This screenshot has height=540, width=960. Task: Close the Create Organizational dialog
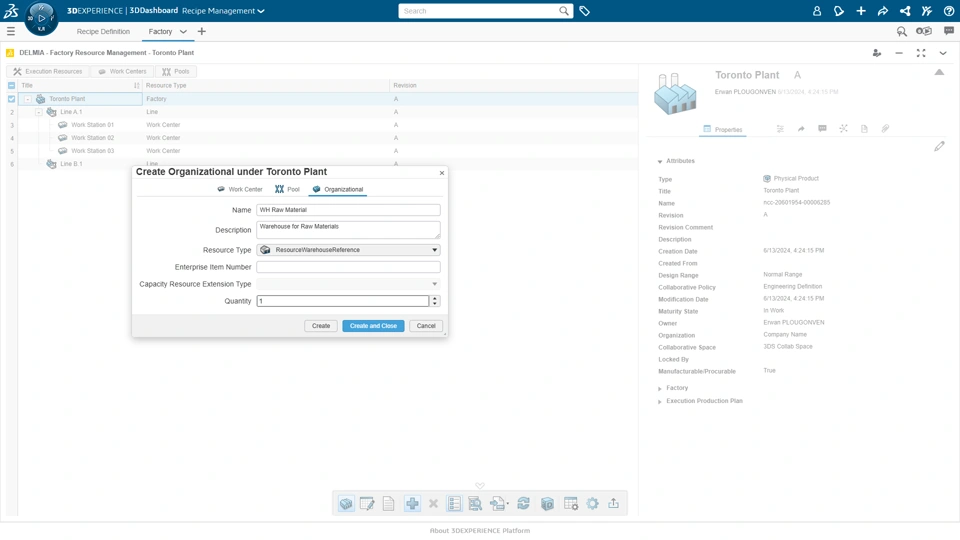coord(441,173)
